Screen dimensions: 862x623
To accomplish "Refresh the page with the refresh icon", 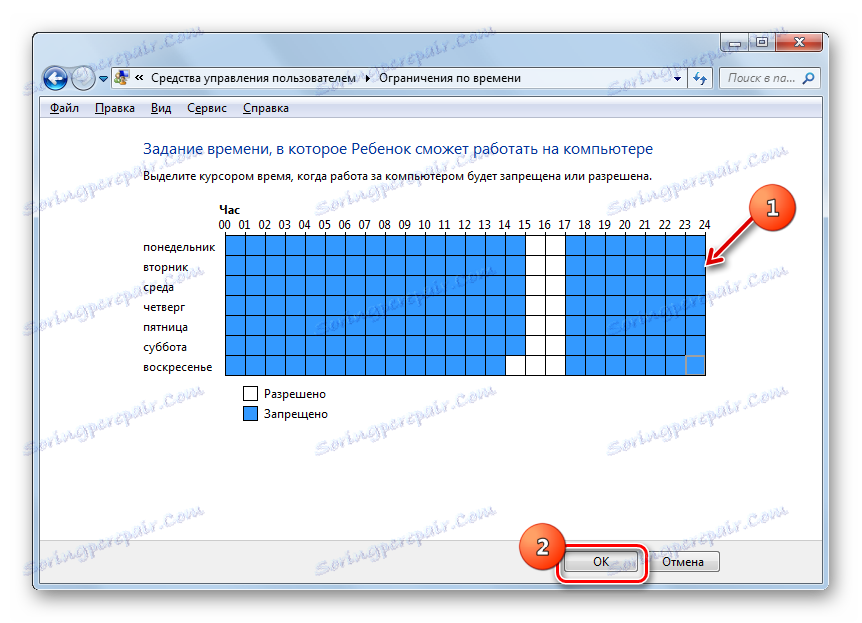I will point(700,79).
